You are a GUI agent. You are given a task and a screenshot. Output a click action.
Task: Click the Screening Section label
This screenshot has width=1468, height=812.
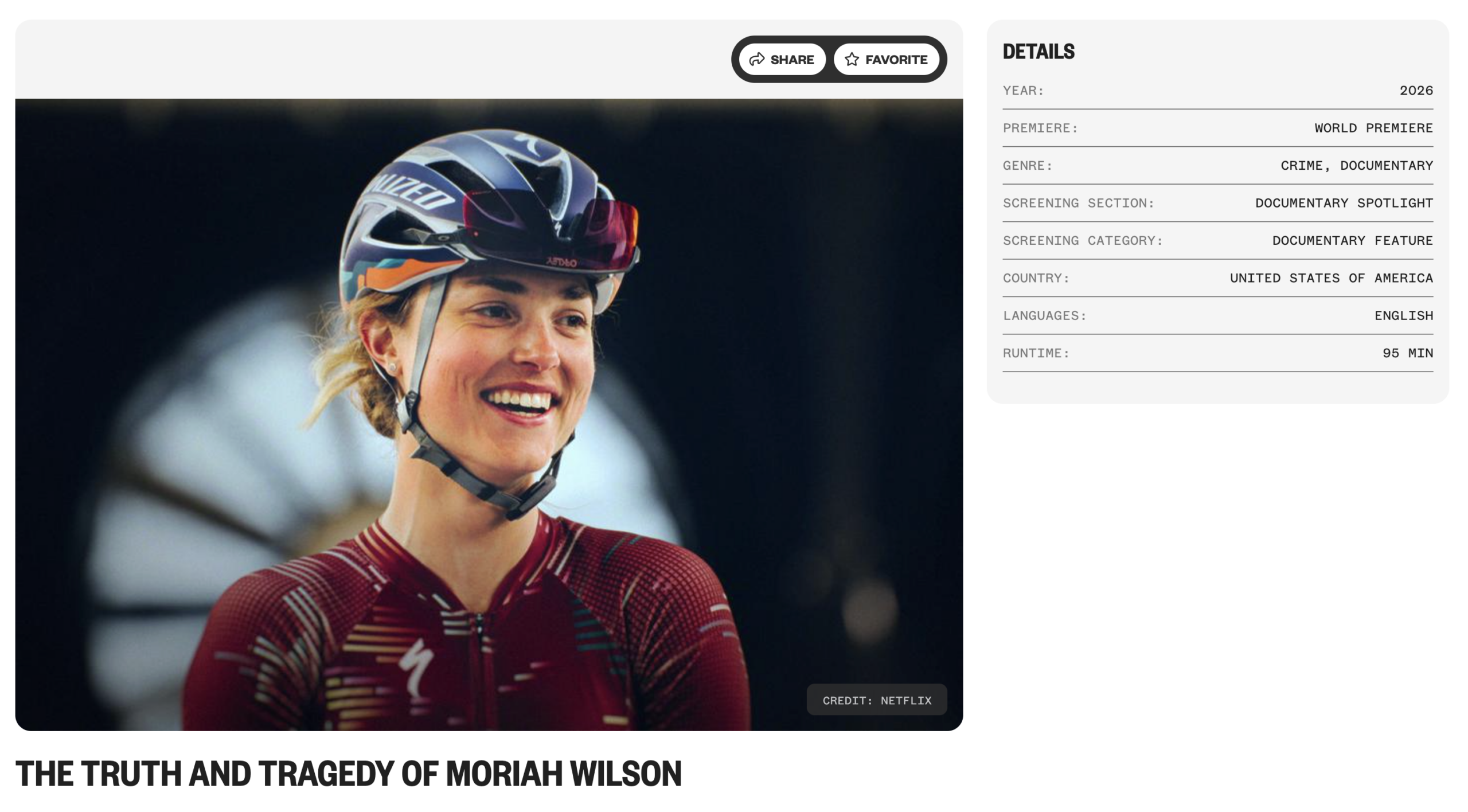[x=1079, y=203]
